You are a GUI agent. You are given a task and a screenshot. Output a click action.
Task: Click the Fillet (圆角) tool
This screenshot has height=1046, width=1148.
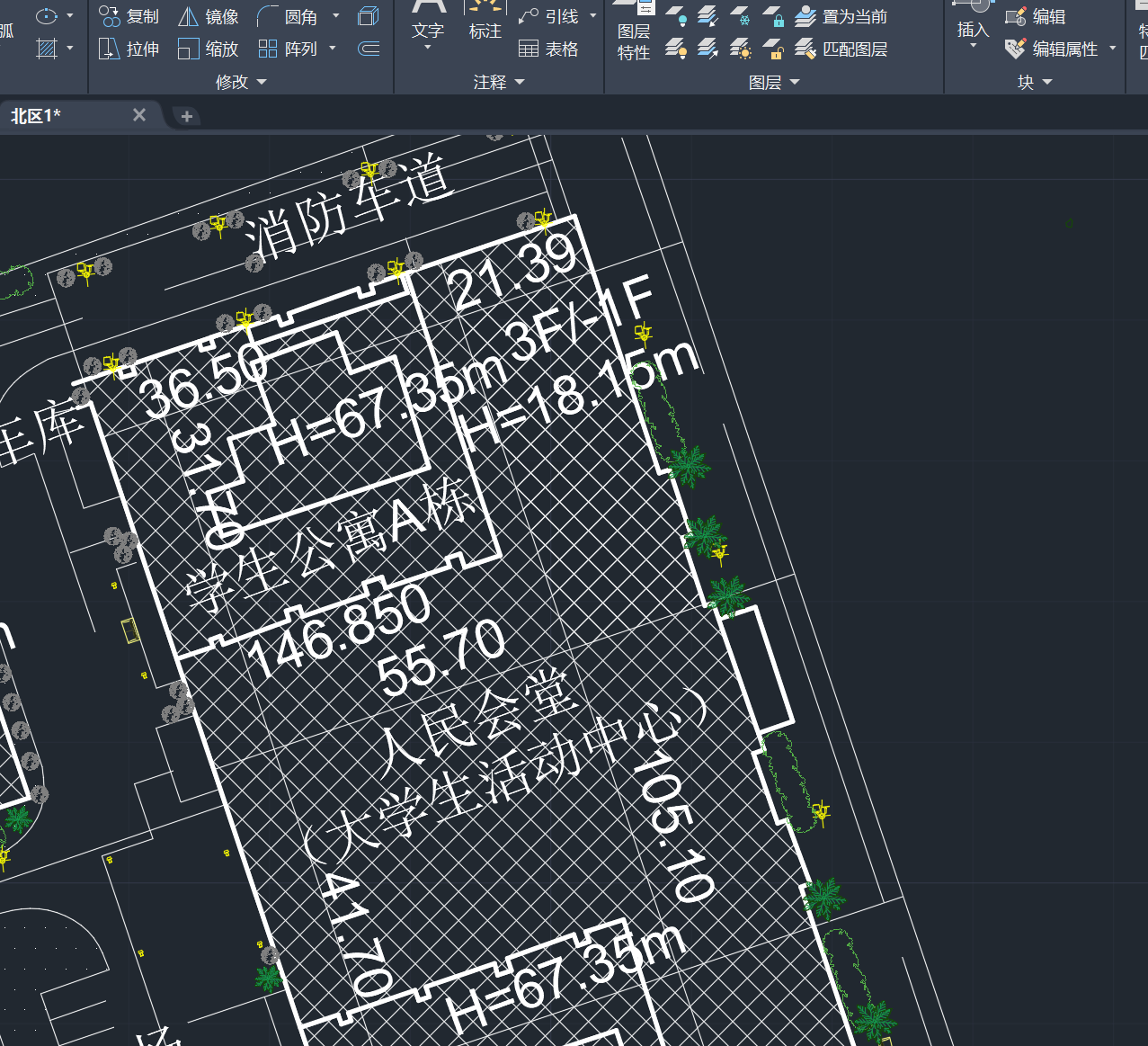tap(288, 16)
